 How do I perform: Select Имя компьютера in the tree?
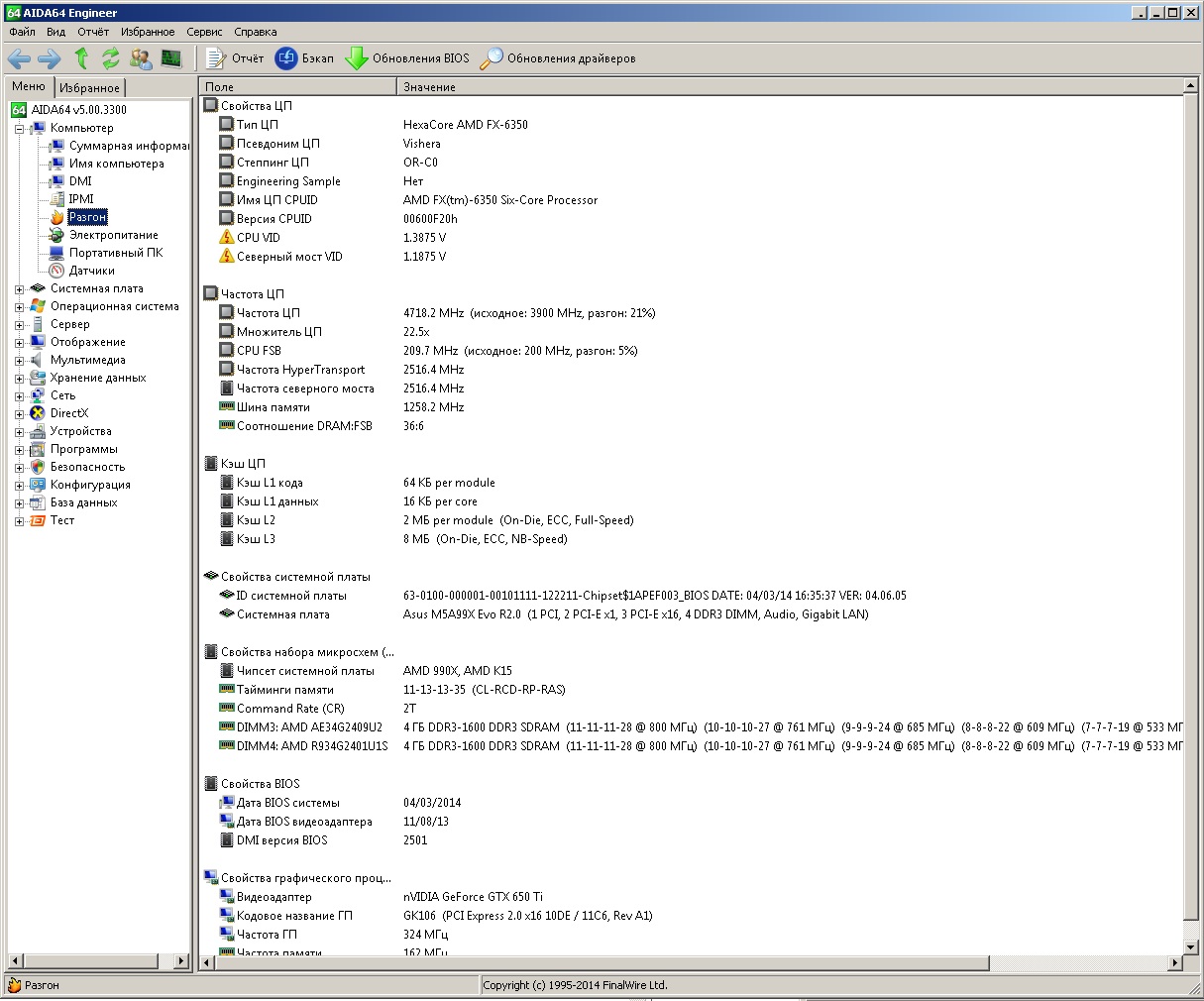tap(117, 164)
